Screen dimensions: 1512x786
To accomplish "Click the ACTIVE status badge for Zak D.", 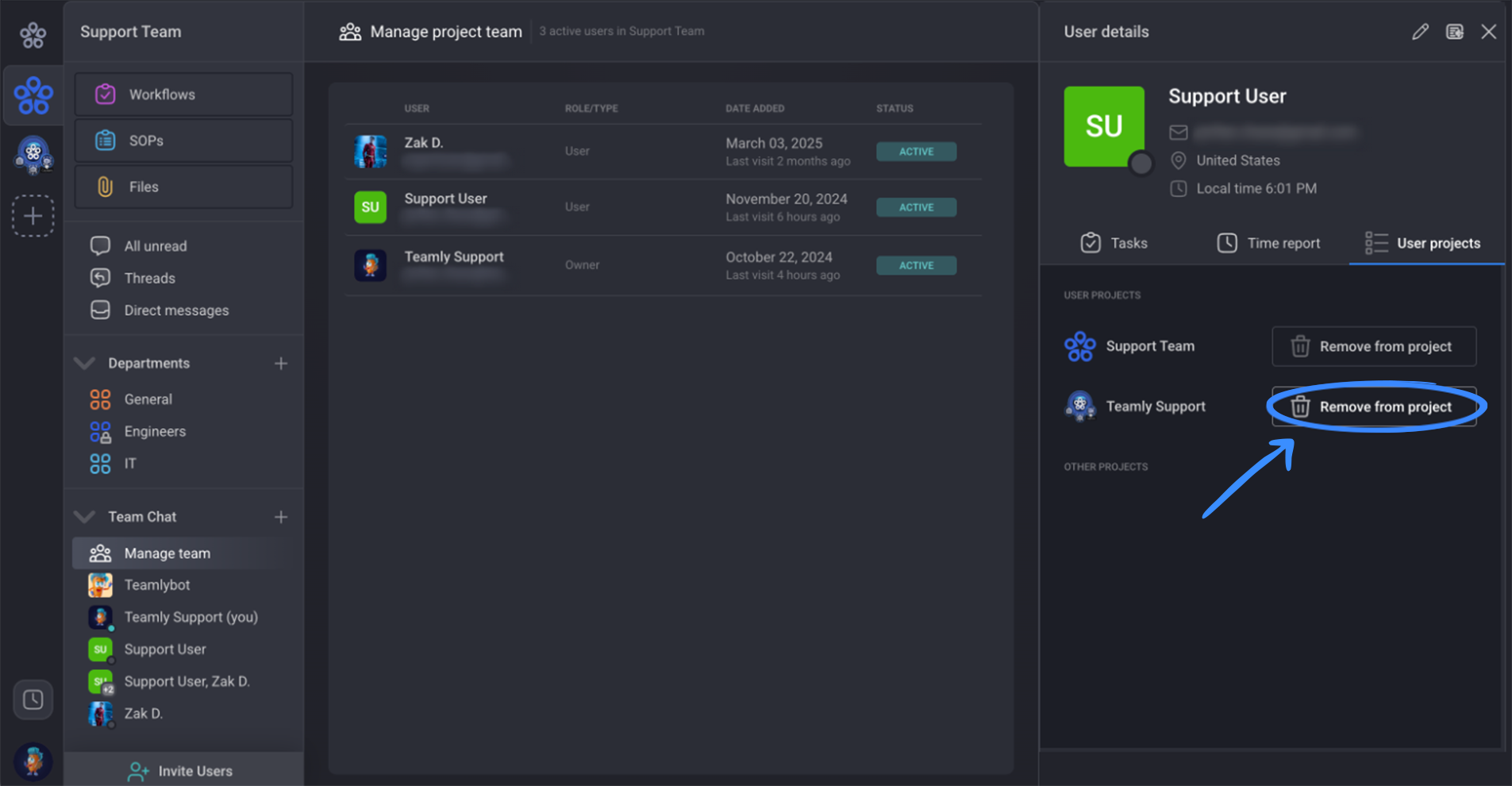I will 916,152.
